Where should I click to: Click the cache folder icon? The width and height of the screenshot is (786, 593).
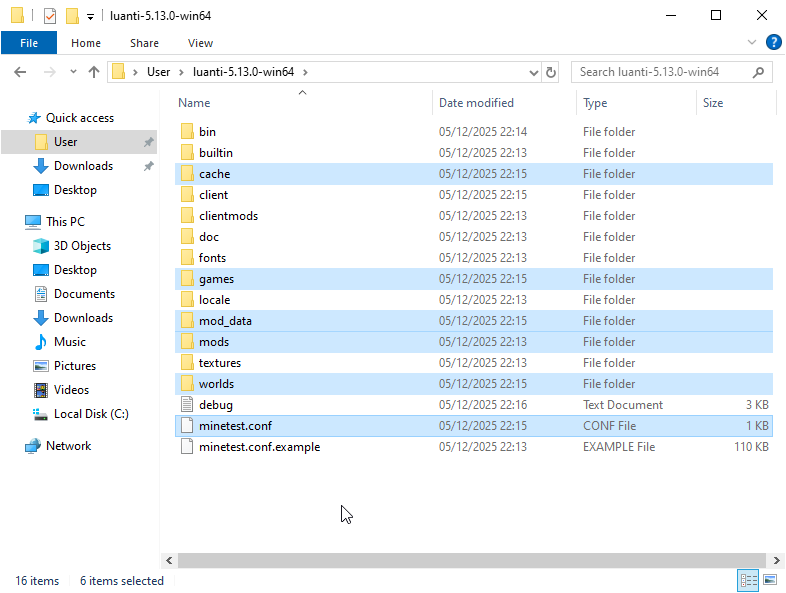click(187, 173)
